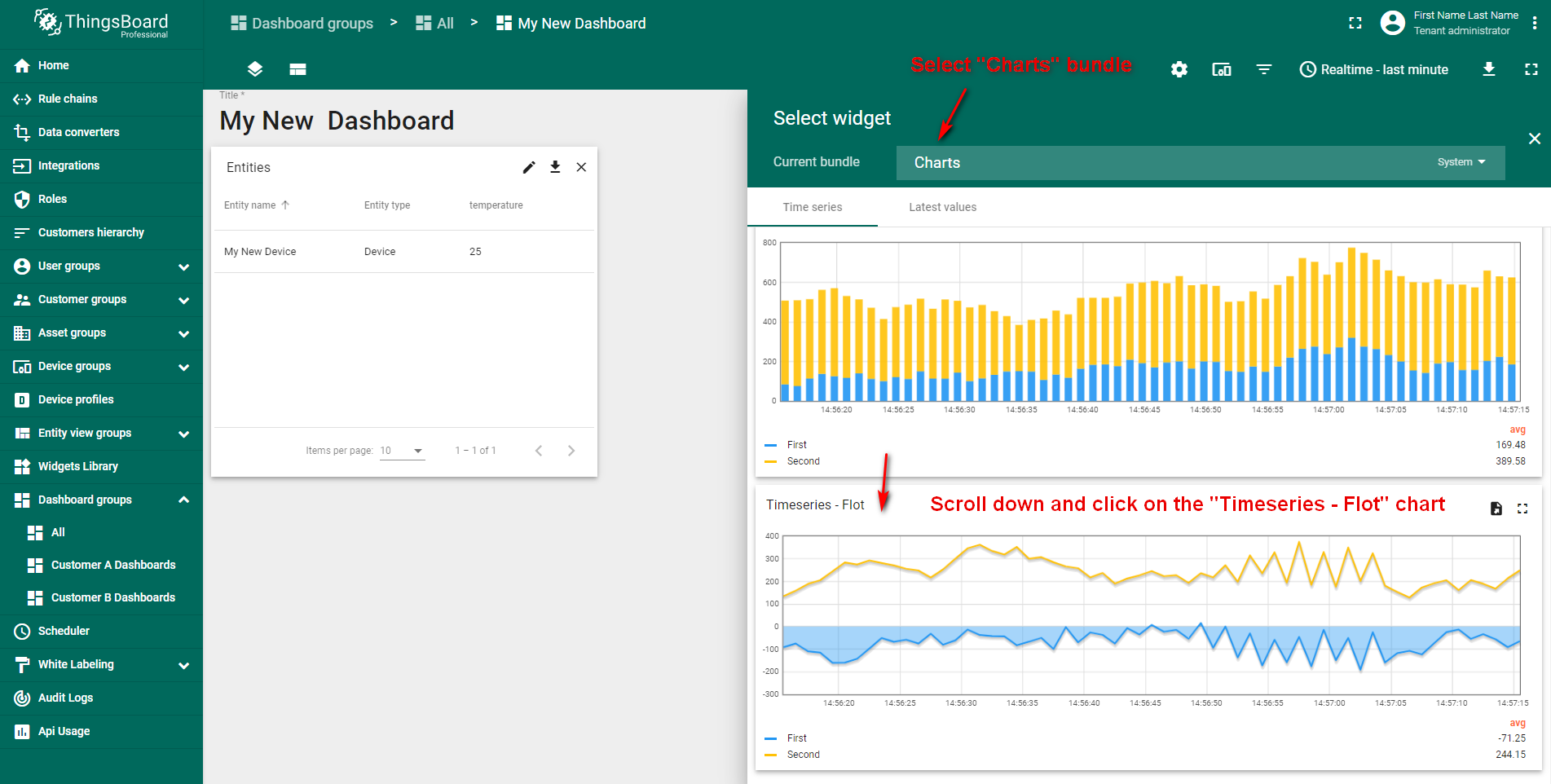
Task: Click the layers icon in dashboard toolbar
Action: pos(255,69)
